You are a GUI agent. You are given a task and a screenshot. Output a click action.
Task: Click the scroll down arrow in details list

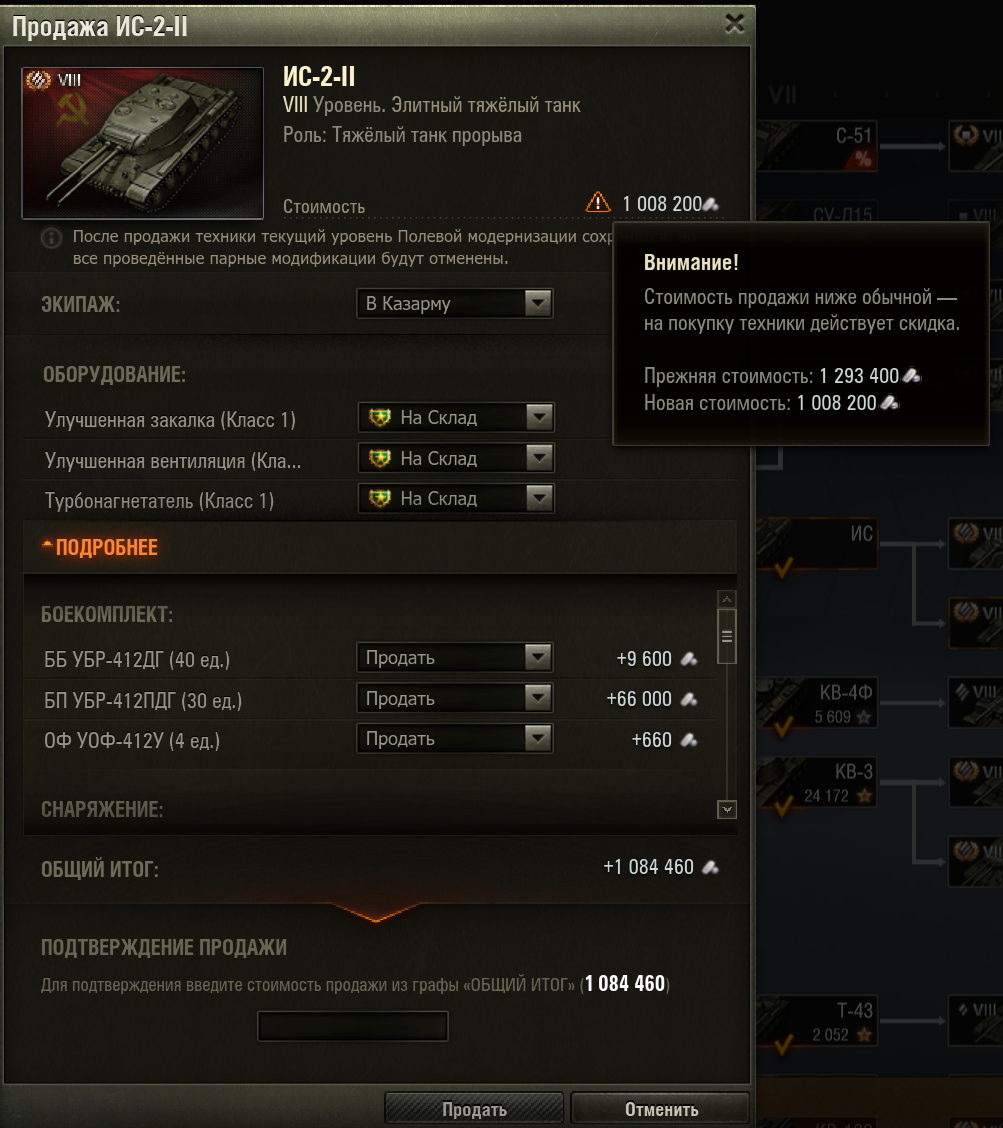coord(727,810)
